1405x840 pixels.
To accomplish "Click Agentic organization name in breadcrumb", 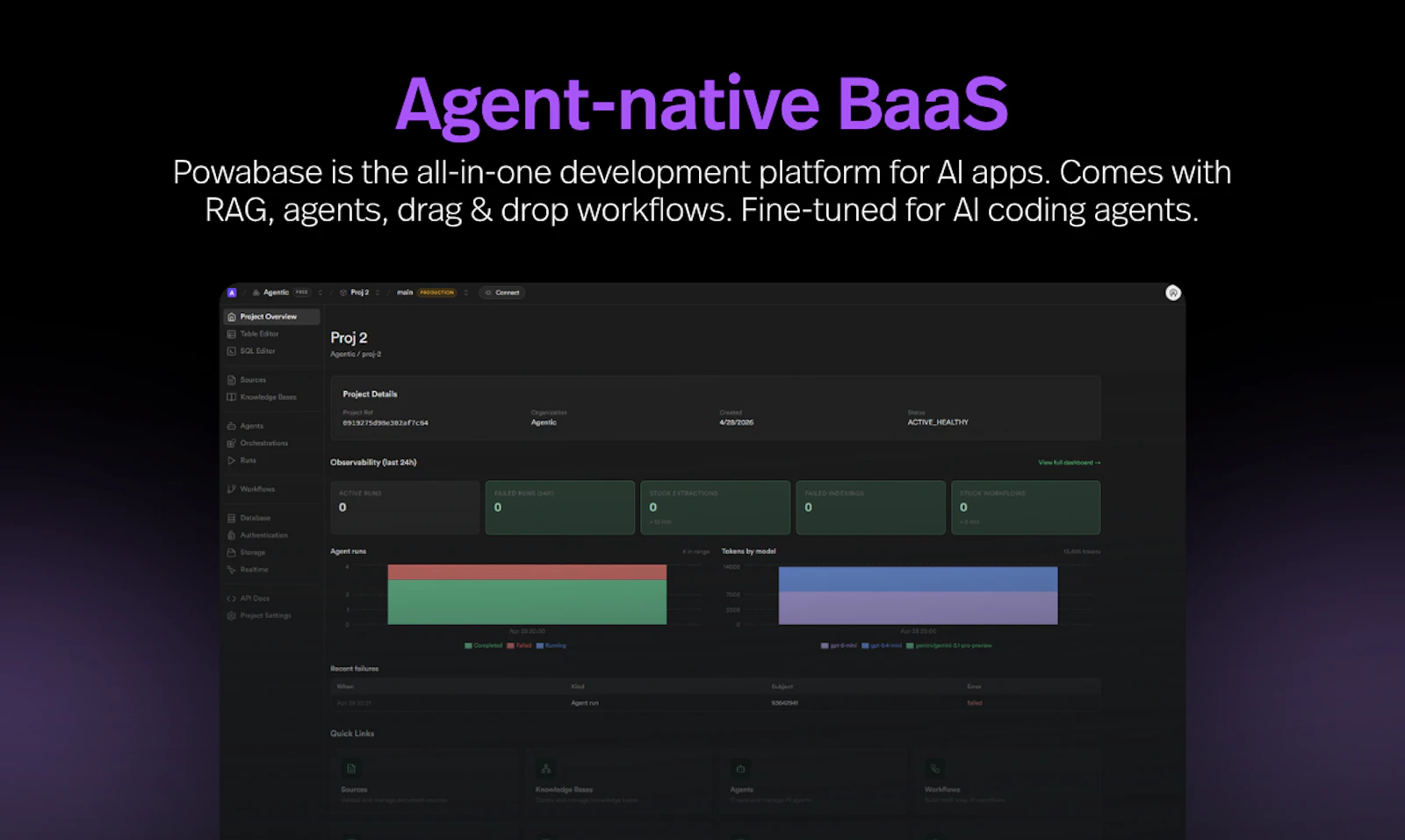I will click(276, 293).
